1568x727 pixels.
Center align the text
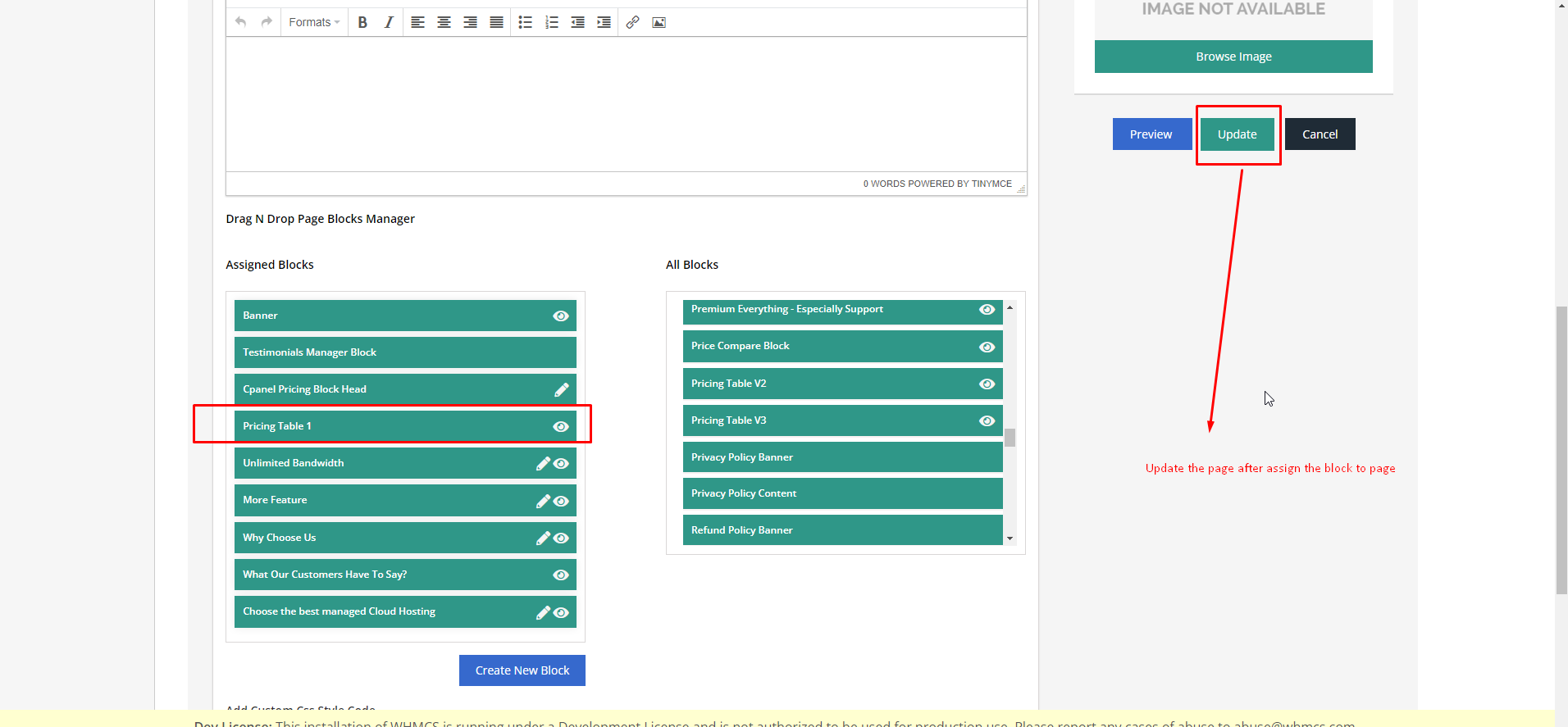(444, 22)
